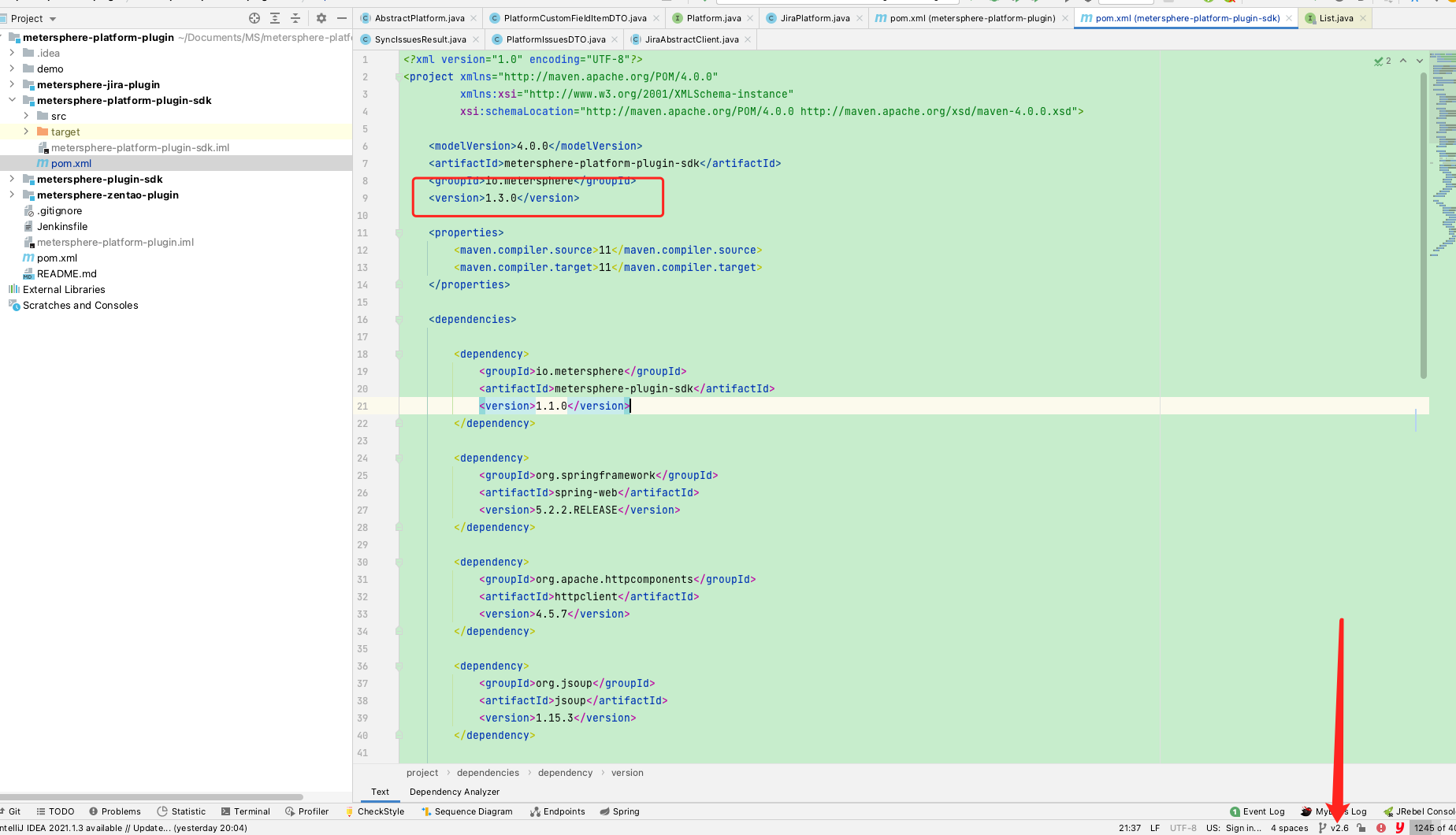Click the Expand All icon in Project panel
The height and width of the screenshot is (835, 1456).
coord(275,18)
